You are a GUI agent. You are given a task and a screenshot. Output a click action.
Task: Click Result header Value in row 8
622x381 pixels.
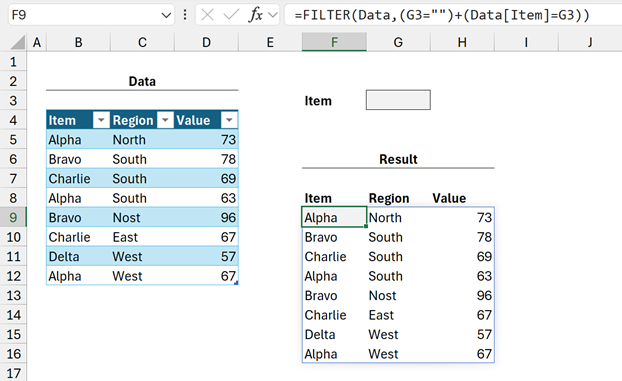(x=462, y=198)
